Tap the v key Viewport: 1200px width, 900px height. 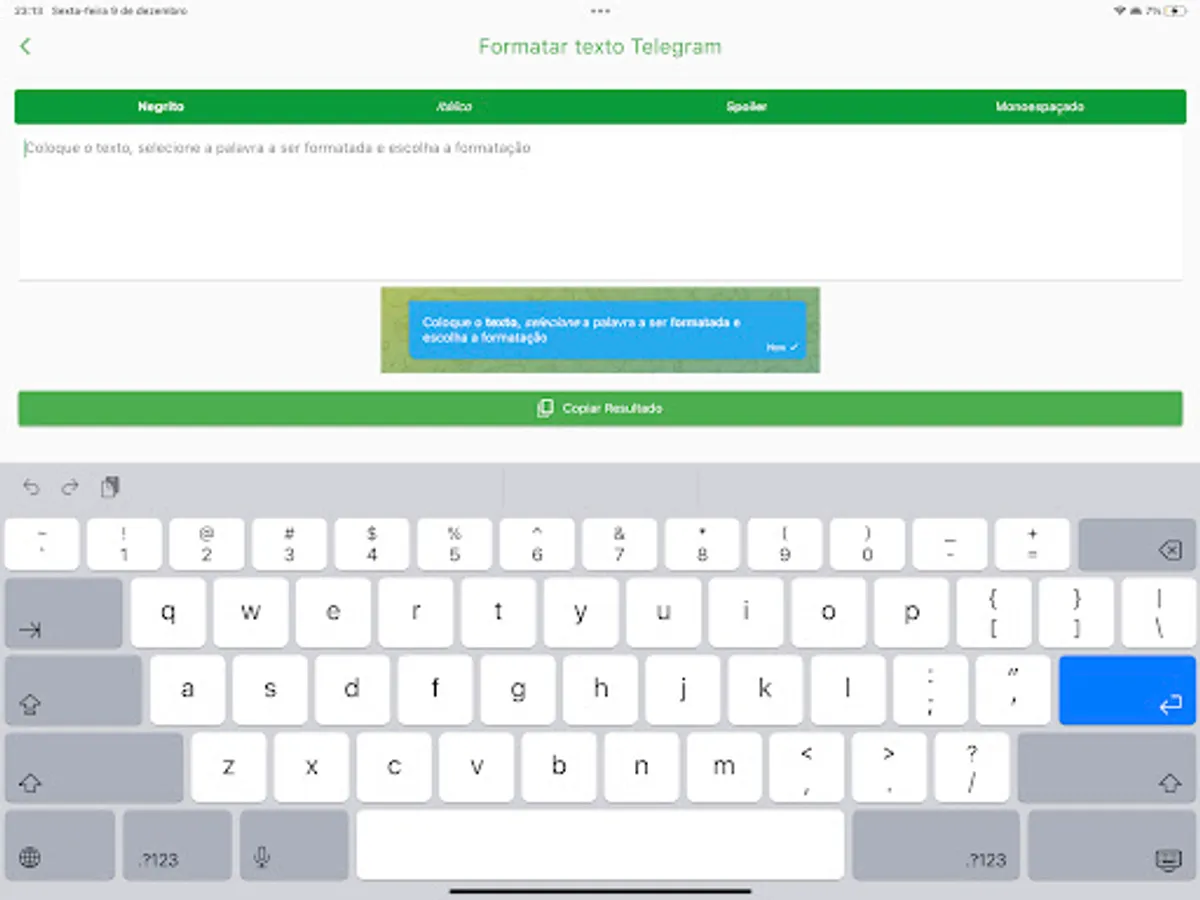[476, 768]
